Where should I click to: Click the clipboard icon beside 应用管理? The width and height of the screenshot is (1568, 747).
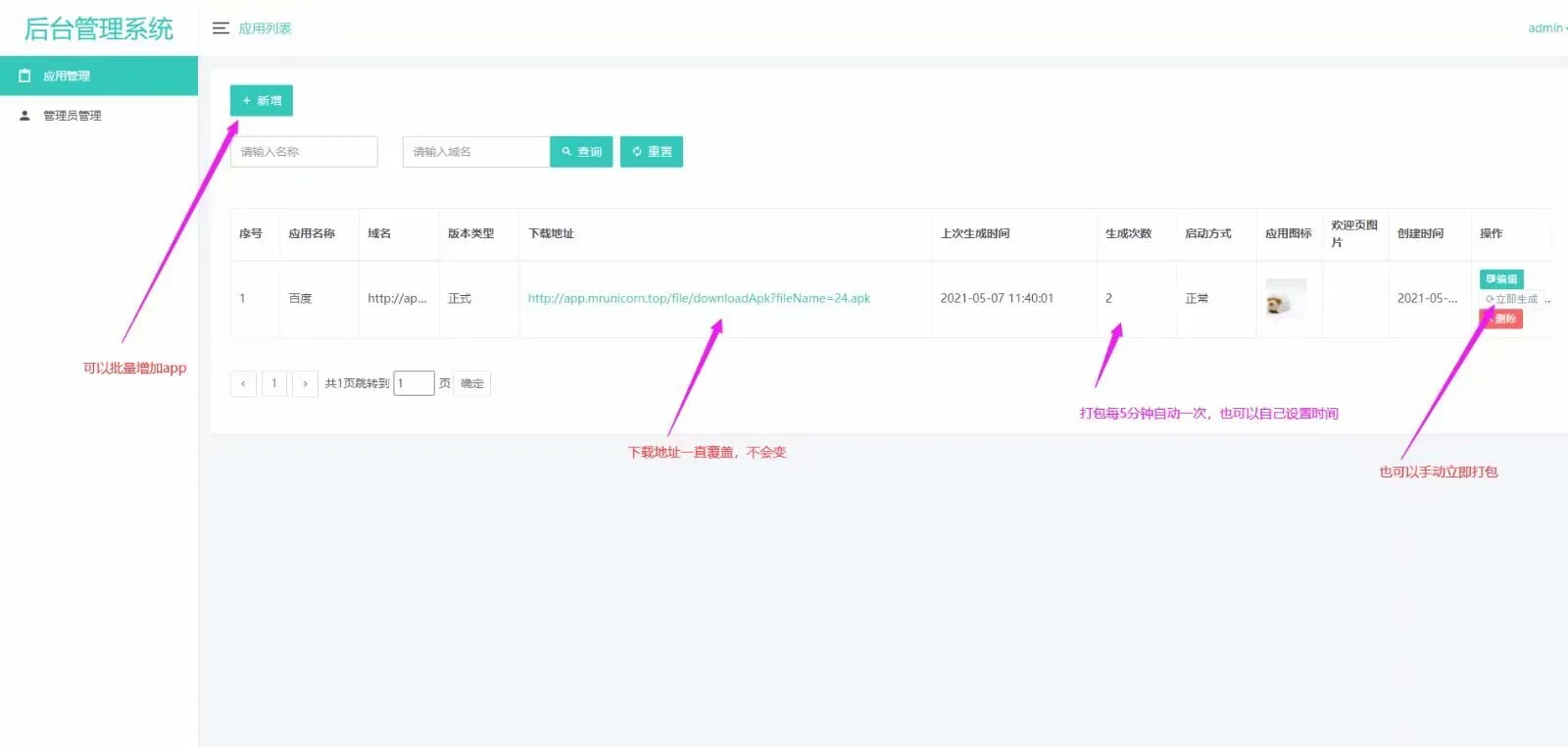24,75
